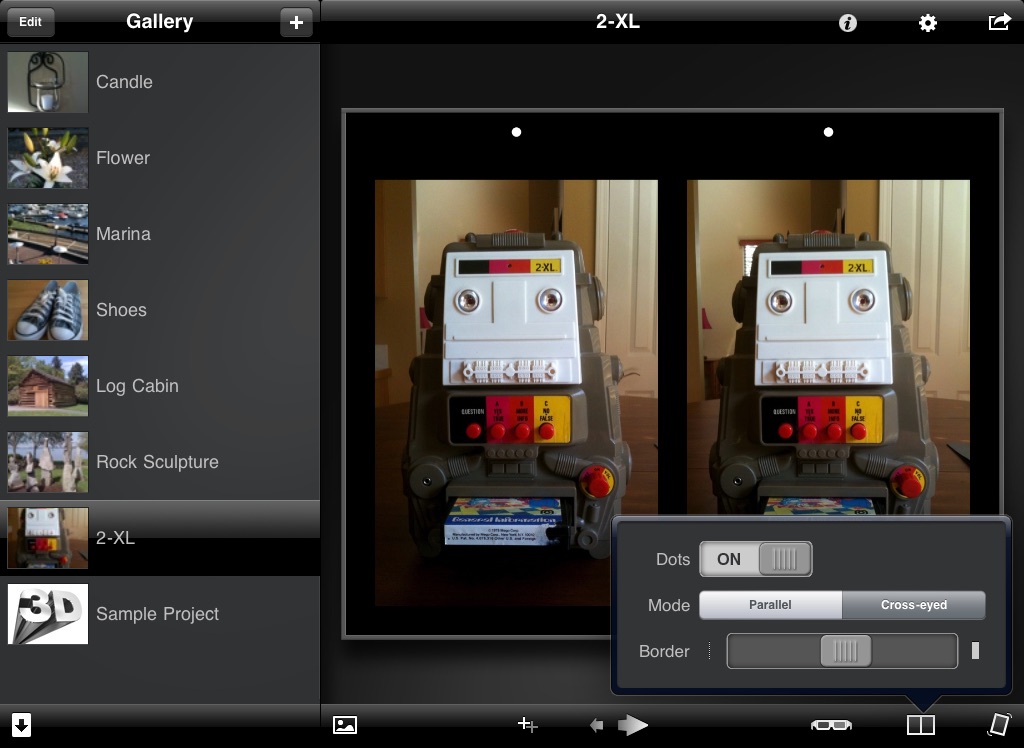This screenshot has height=748, width=1024.
Task: Select Rock Sculpture gallery item
Action: pos(160,462)
